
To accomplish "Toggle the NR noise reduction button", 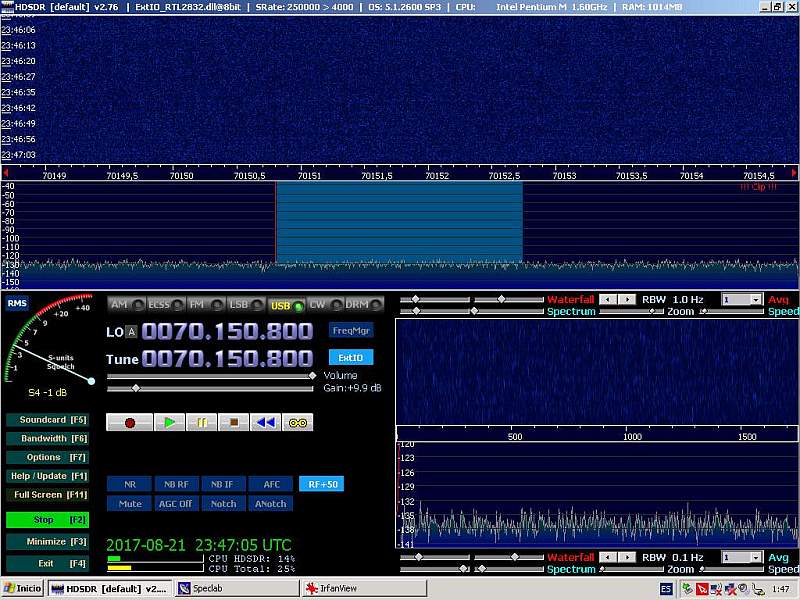I will (x=130, y=484).
